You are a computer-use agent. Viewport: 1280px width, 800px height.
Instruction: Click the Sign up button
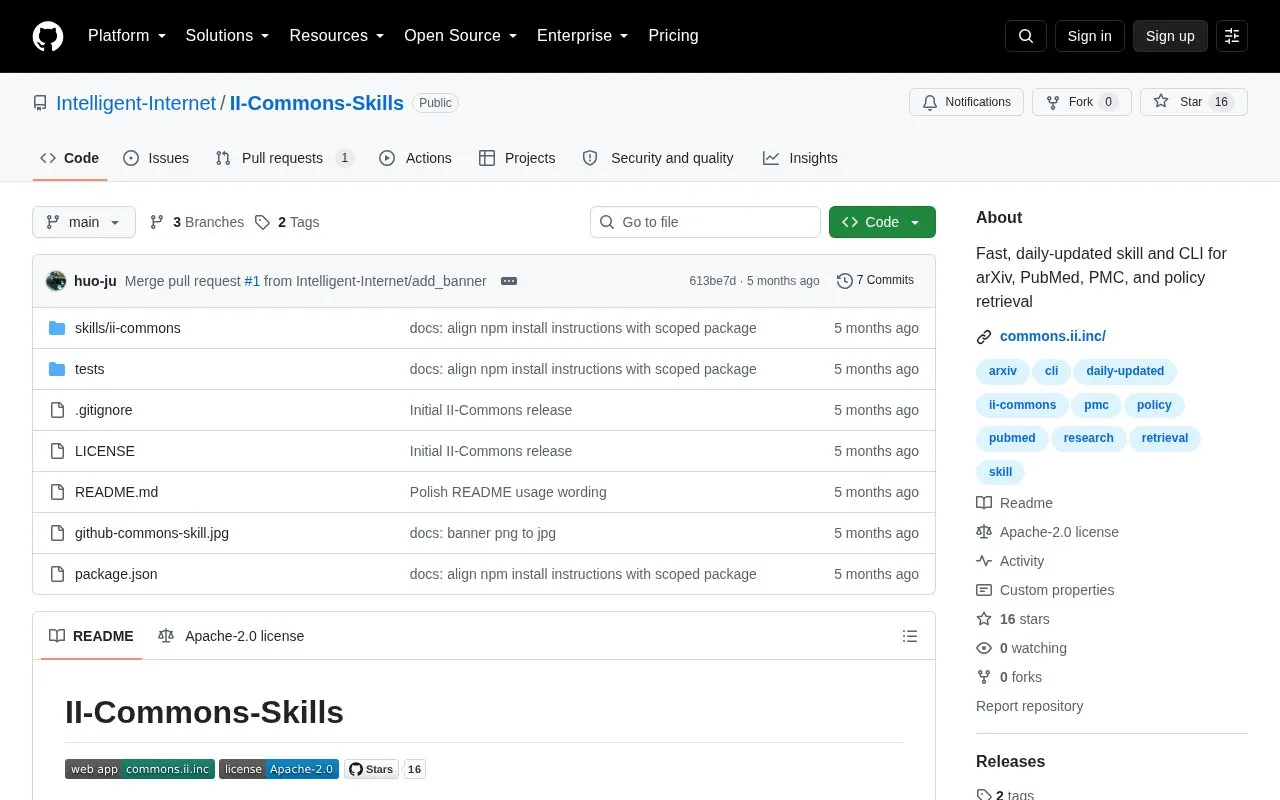point(1170,36)
